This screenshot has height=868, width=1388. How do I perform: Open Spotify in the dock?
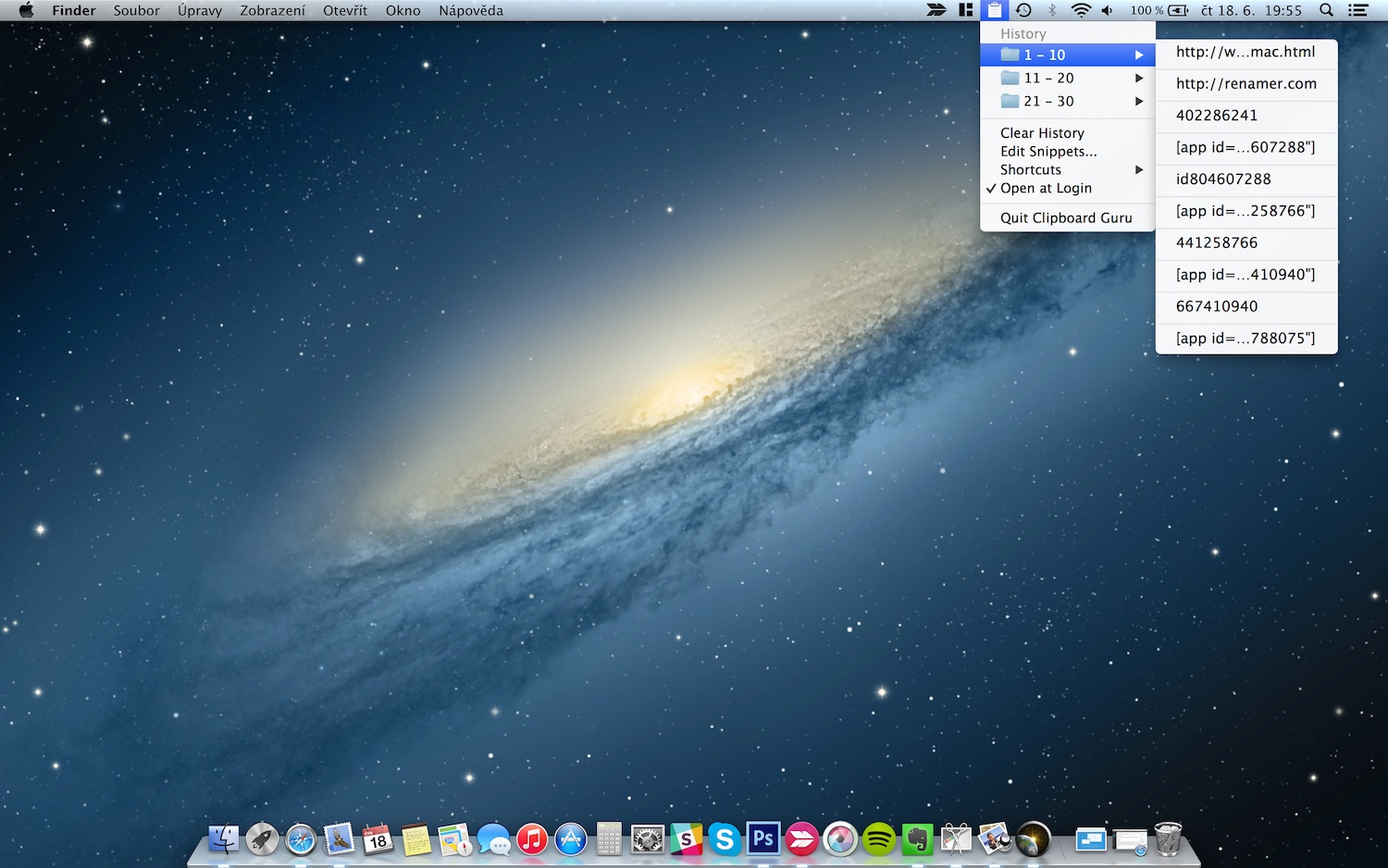pyautogui.click(x=879, y=839)
